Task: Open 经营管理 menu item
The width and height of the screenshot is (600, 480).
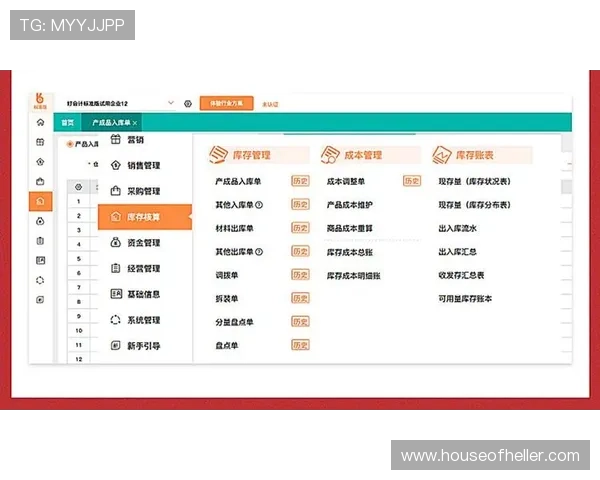Action: [143, 268]
